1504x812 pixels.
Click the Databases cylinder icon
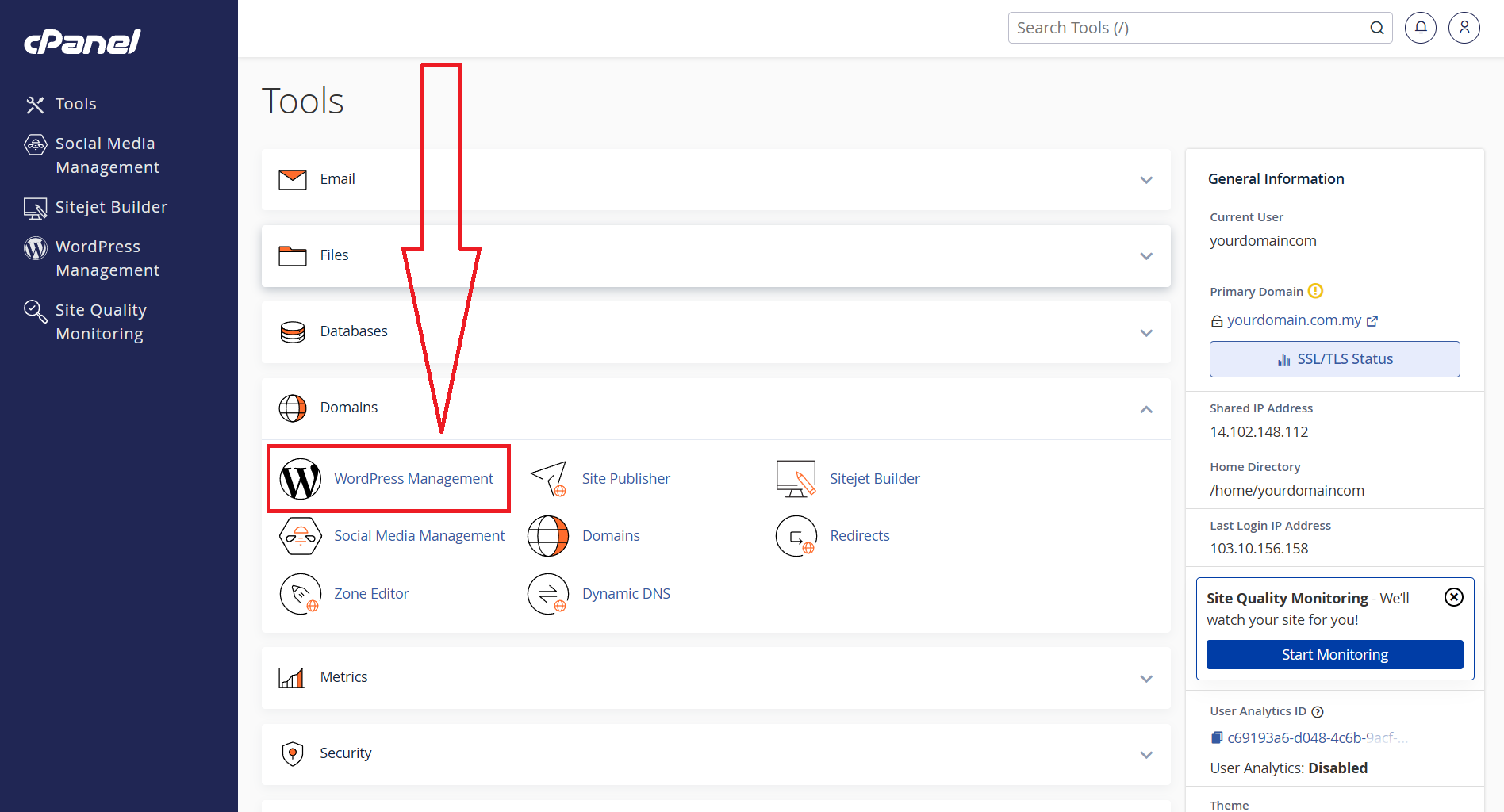point(293,331)
